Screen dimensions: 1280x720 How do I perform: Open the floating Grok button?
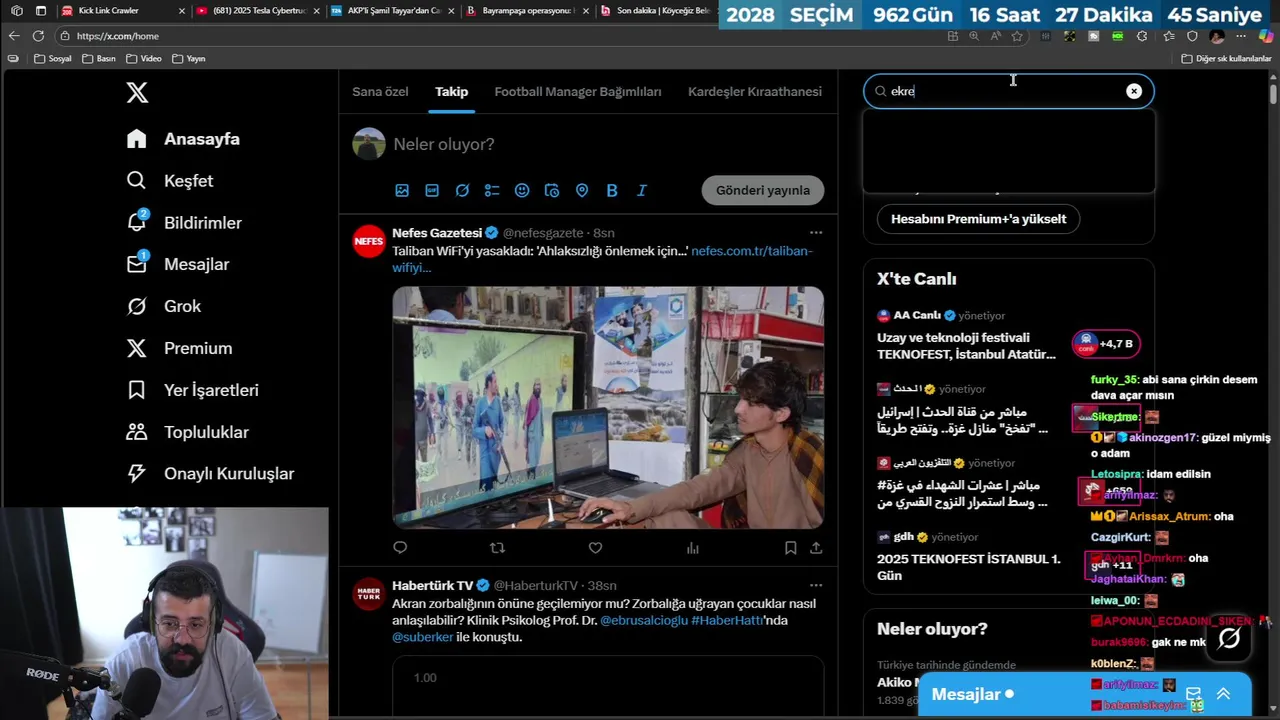point(1229,639)
